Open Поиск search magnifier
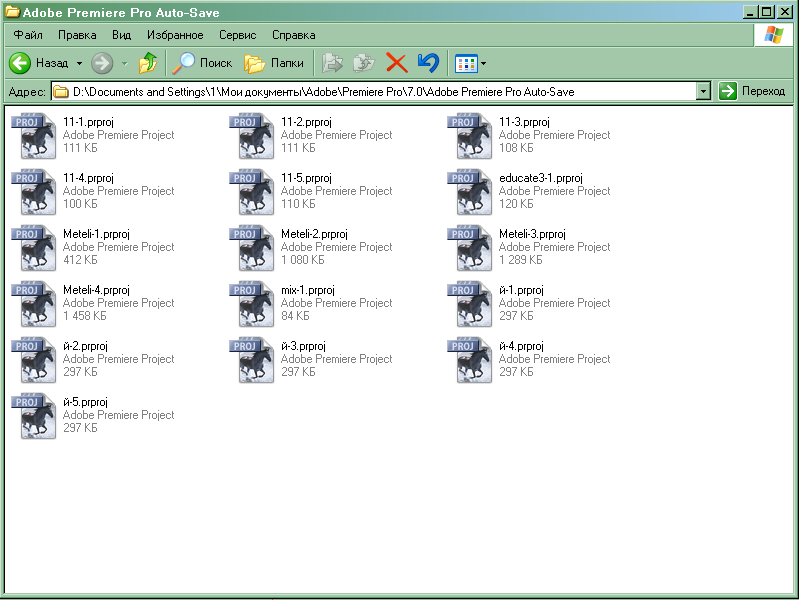 [x=183, y=63]
